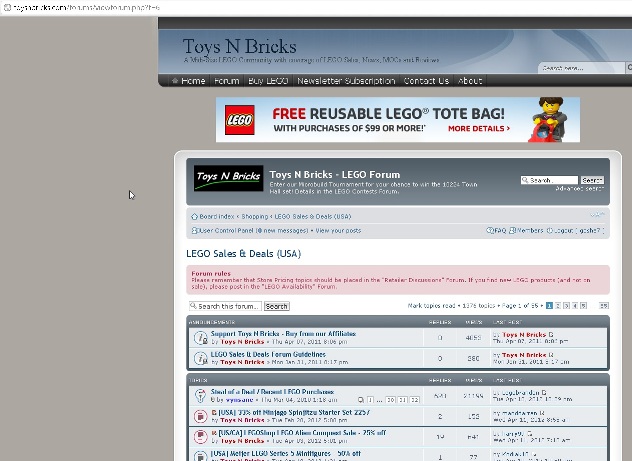Open the Advanced search link
This screenshot has height=461, width=632.
[580, 189]
